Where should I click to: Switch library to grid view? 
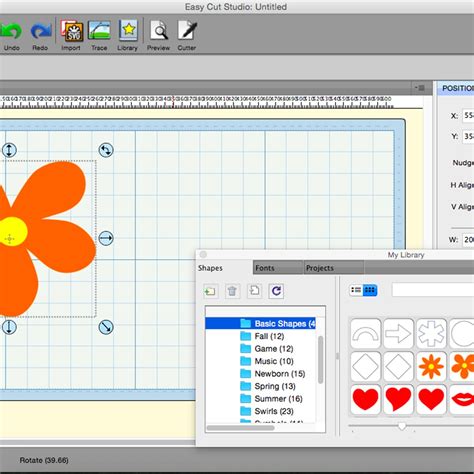tap(370, 290)
